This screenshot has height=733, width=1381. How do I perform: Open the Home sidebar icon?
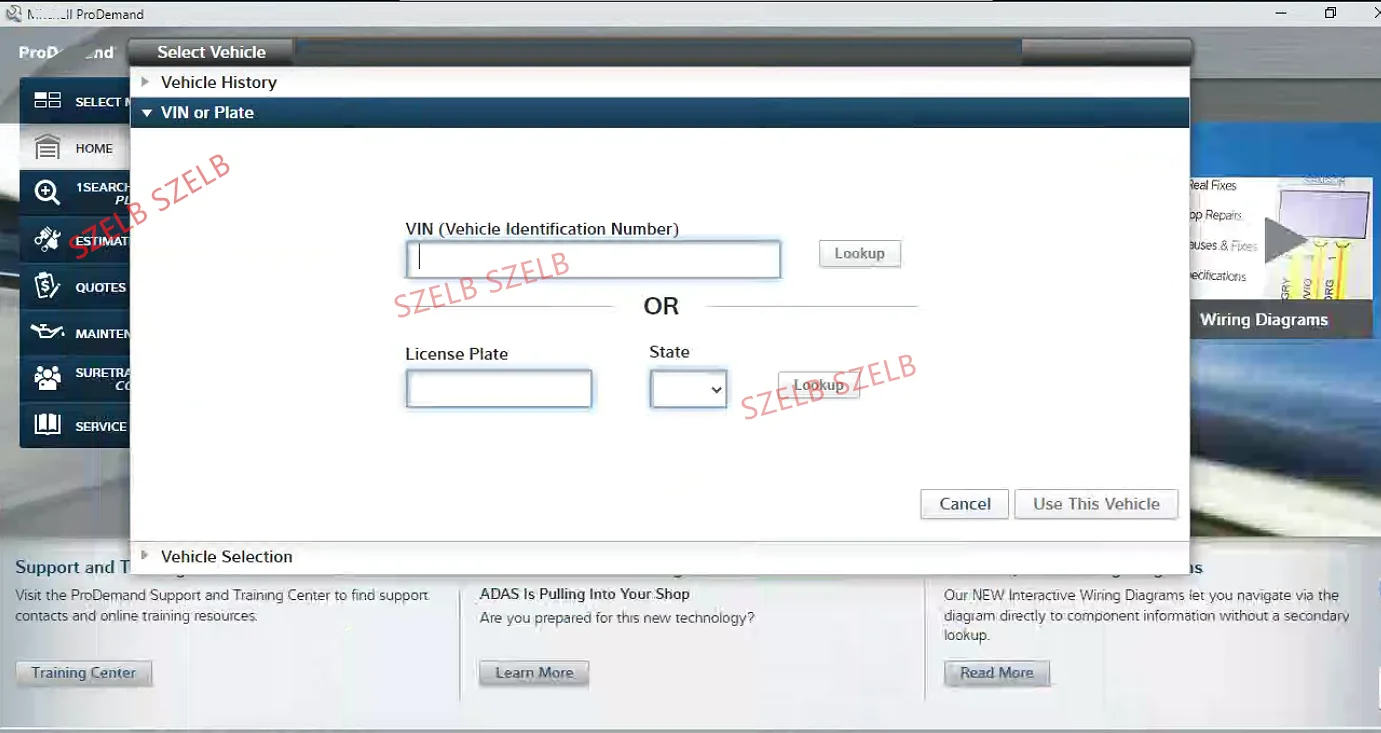point(47,148)
